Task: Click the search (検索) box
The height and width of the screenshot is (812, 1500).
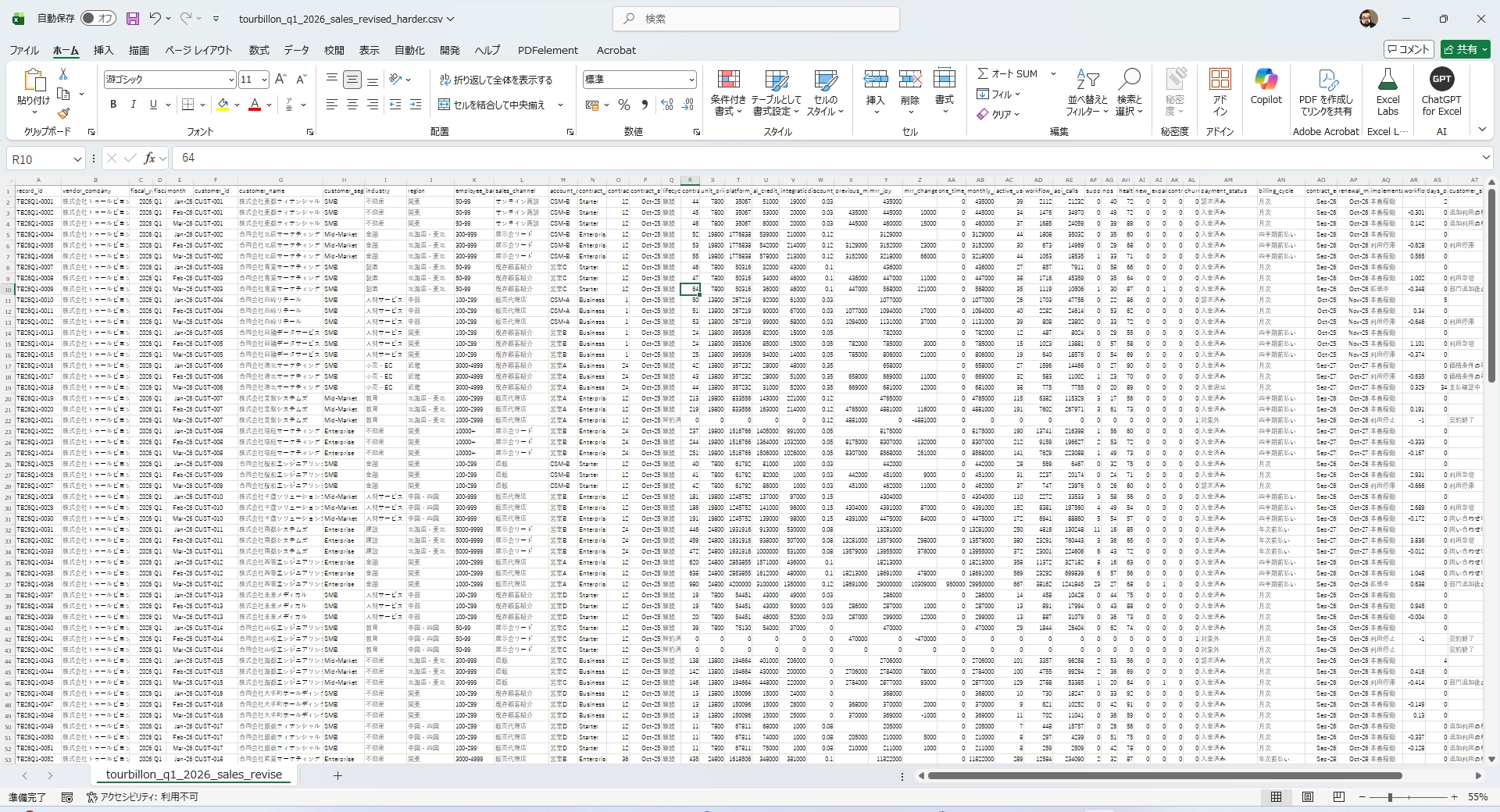Action: click(756, 19)
